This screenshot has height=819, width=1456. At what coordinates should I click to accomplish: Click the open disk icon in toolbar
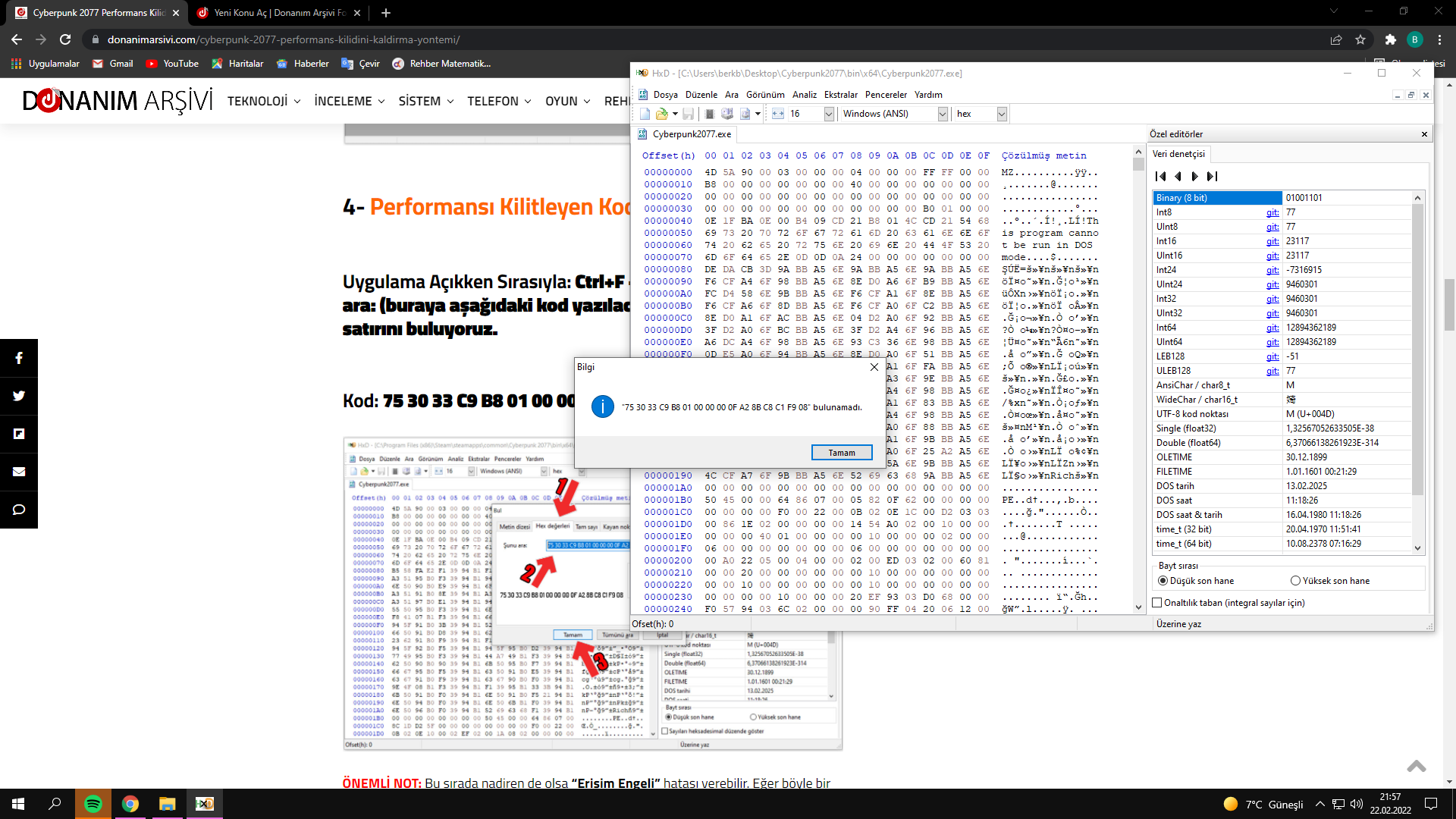[x=727, y=114]
